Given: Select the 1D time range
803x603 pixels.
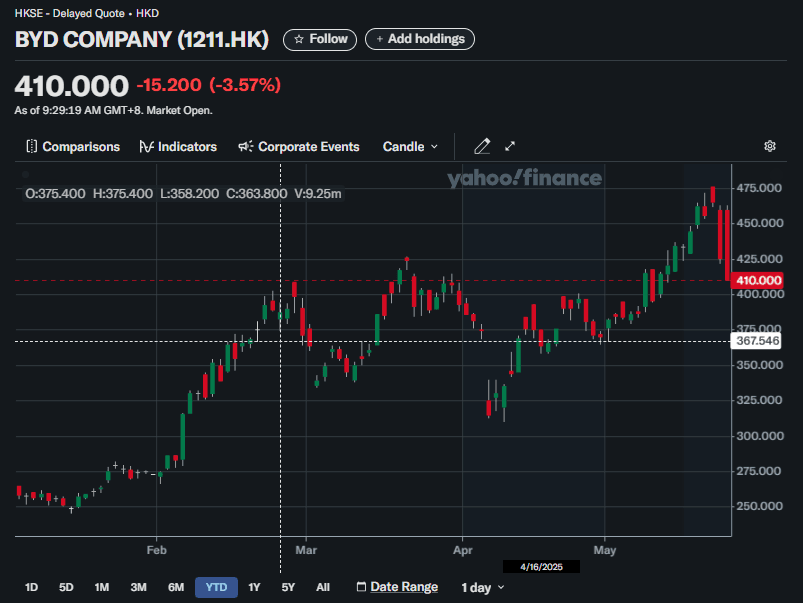Looking at the screenshot, I should point(31,587).
